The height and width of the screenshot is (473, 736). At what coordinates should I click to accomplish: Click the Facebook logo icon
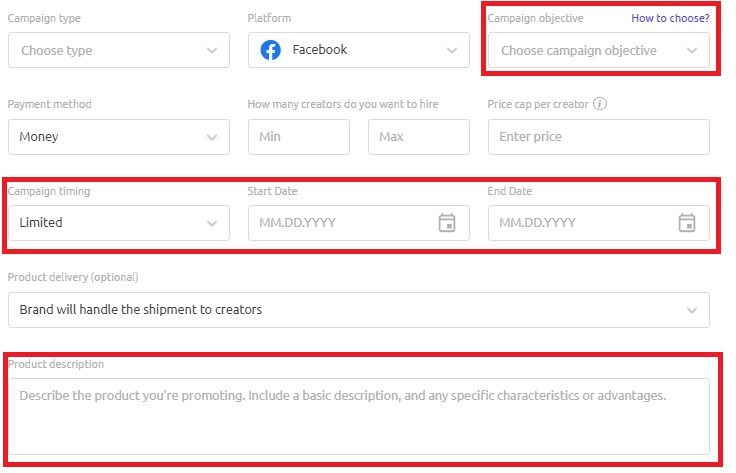pyautogui.click(x=271, y=50)
